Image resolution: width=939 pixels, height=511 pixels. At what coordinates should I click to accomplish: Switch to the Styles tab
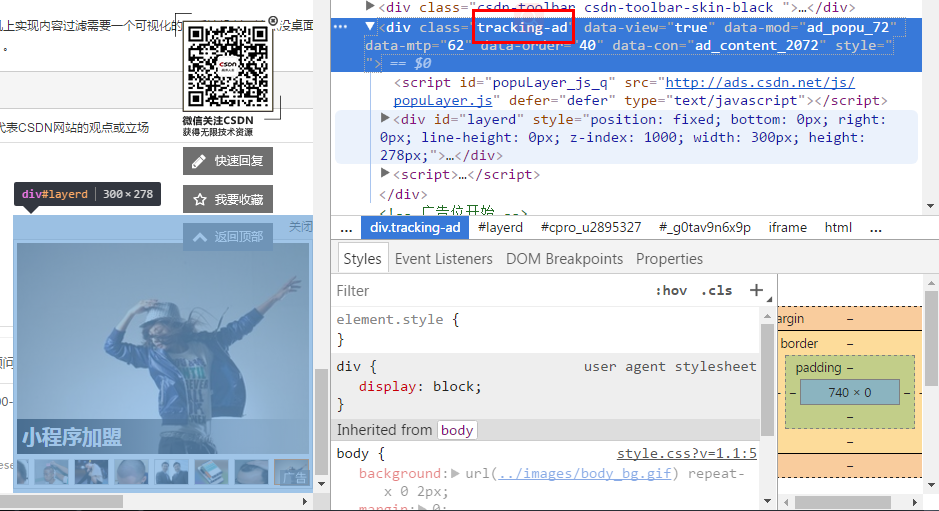362,259
